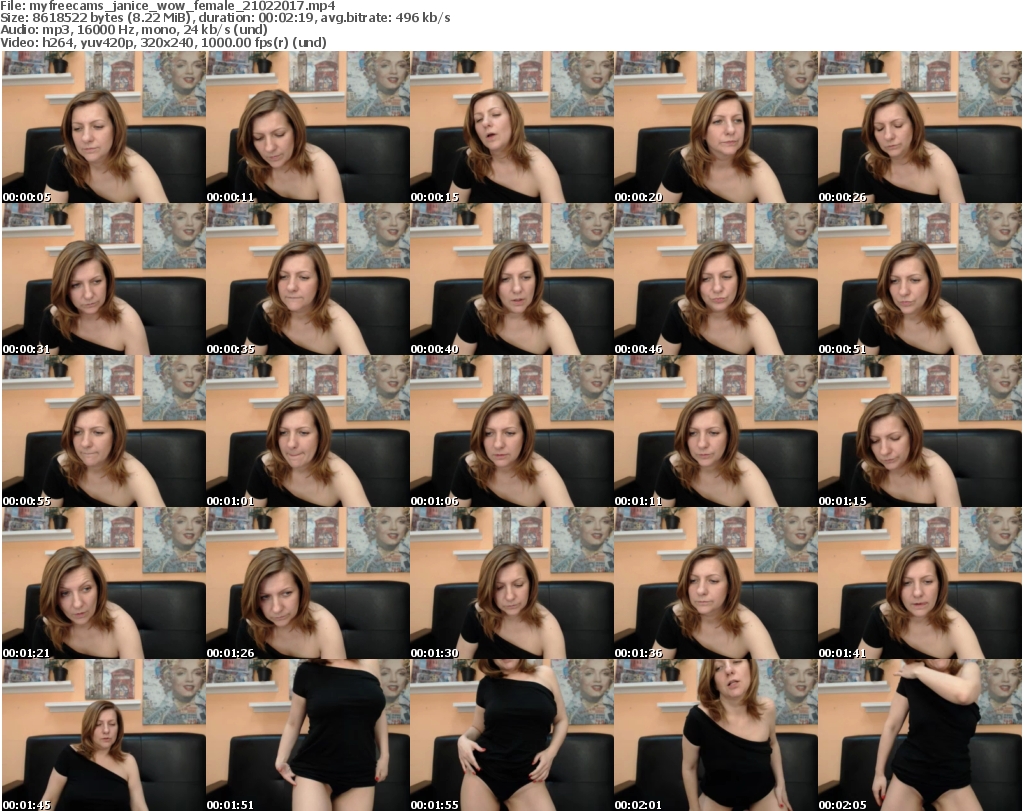View the thumbnail at 00:01:51

(308, 735)
